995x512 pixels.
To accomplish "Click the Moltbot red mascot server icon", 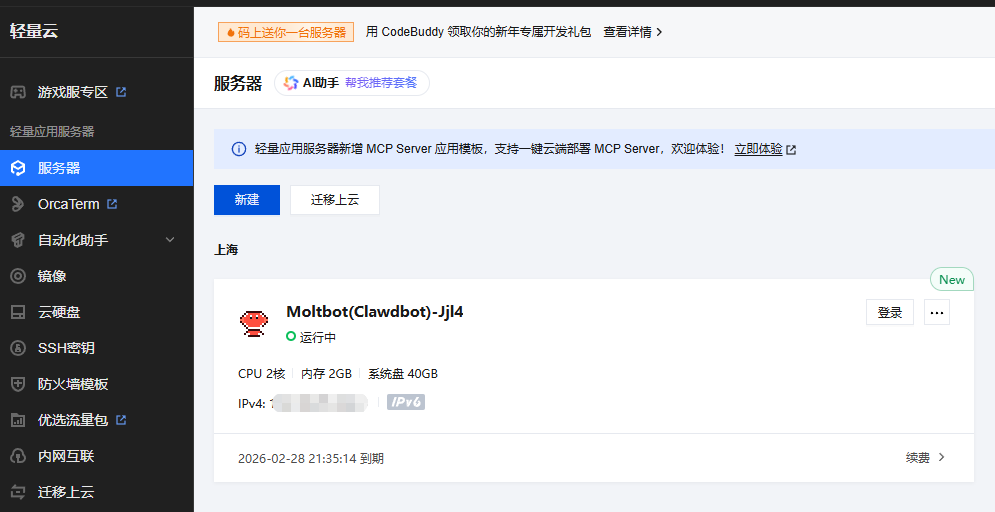I will click(253, 322).
